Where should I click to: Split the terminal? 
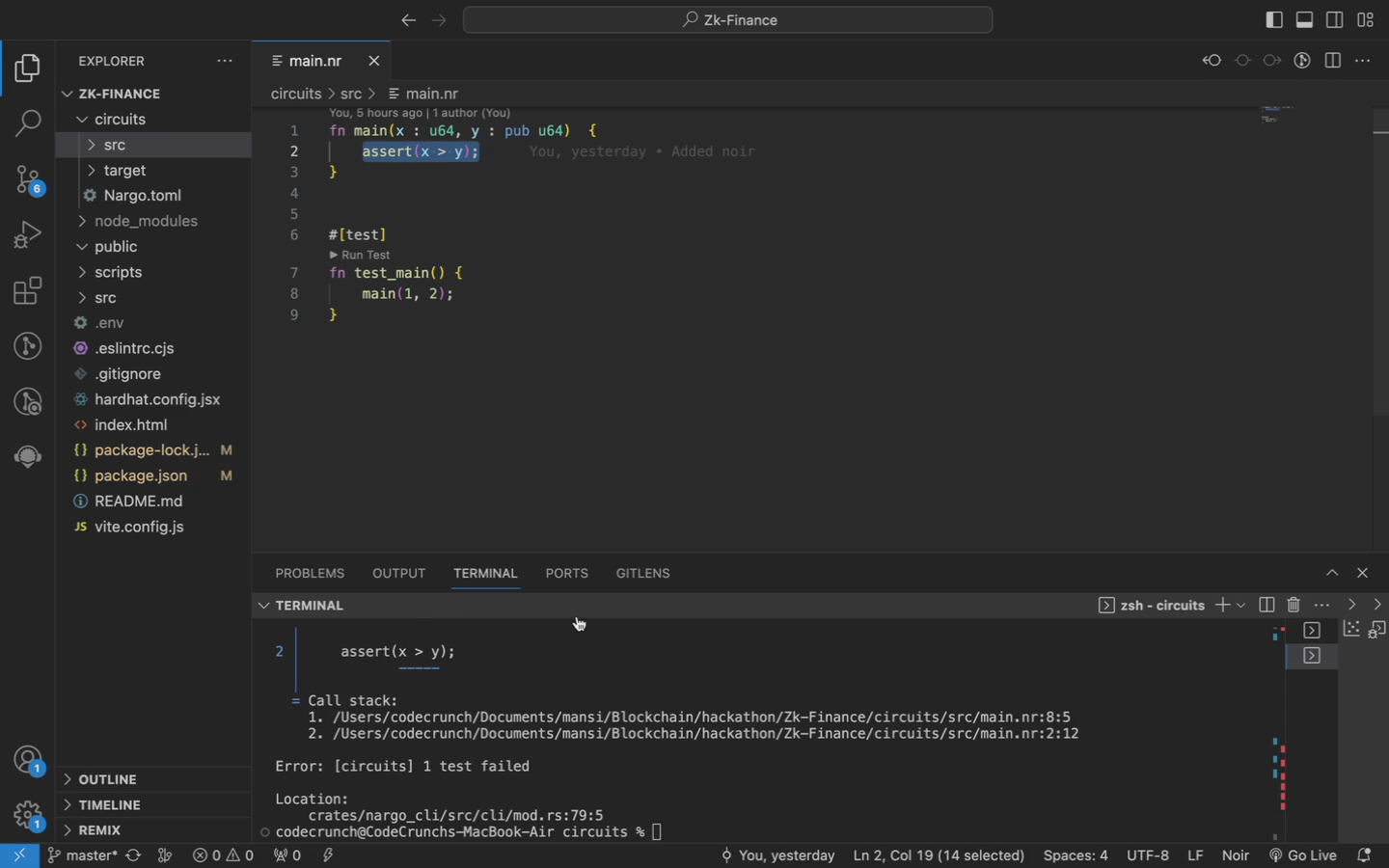pos(1266,605)
